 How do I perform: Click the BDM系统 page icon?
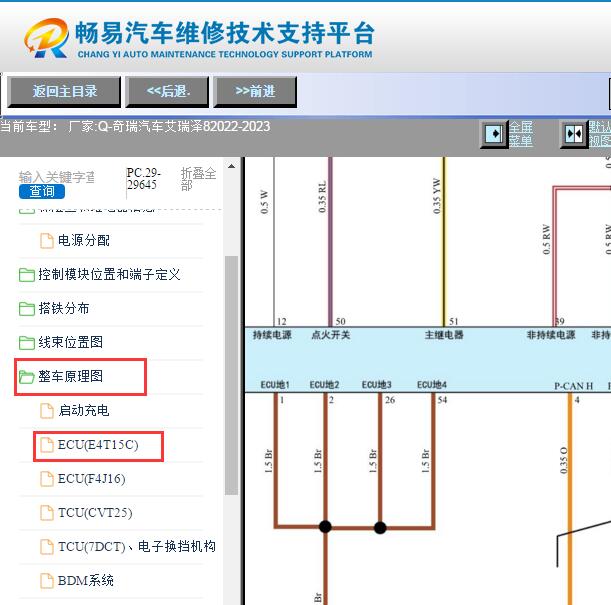click(x=47, y=580)
